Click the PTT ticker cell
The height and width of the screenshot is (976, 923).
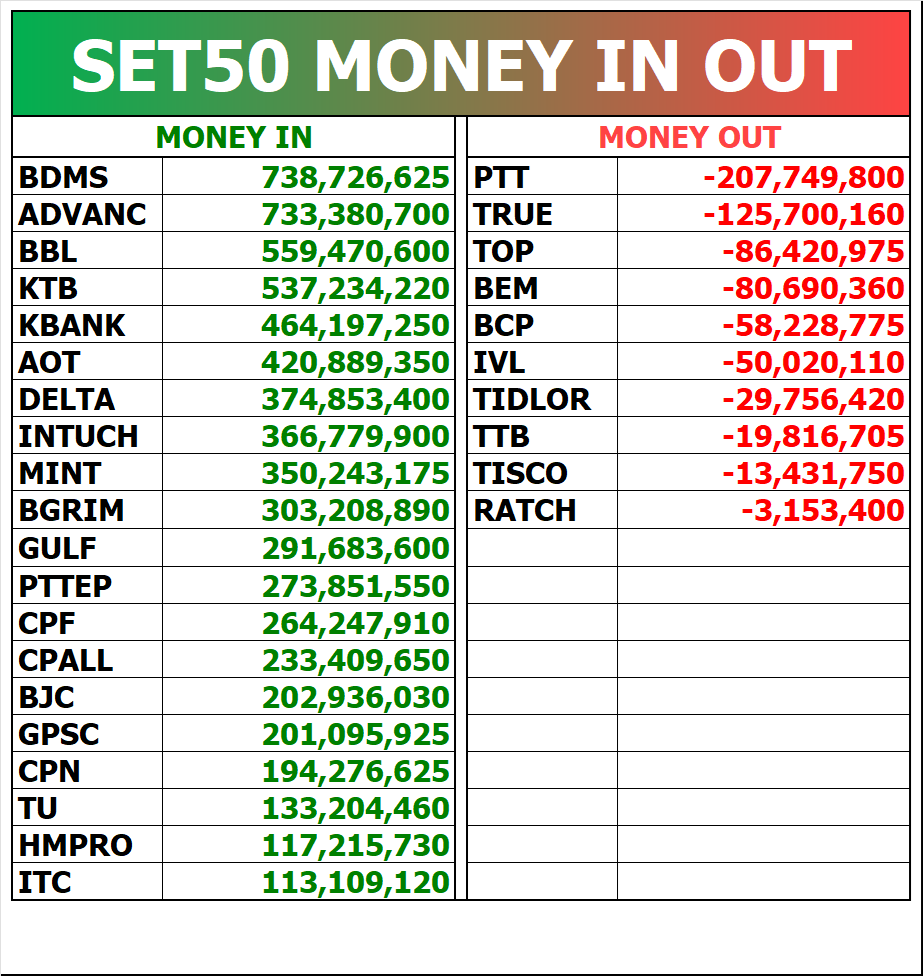pyautogui.click(x=542, y=177)
